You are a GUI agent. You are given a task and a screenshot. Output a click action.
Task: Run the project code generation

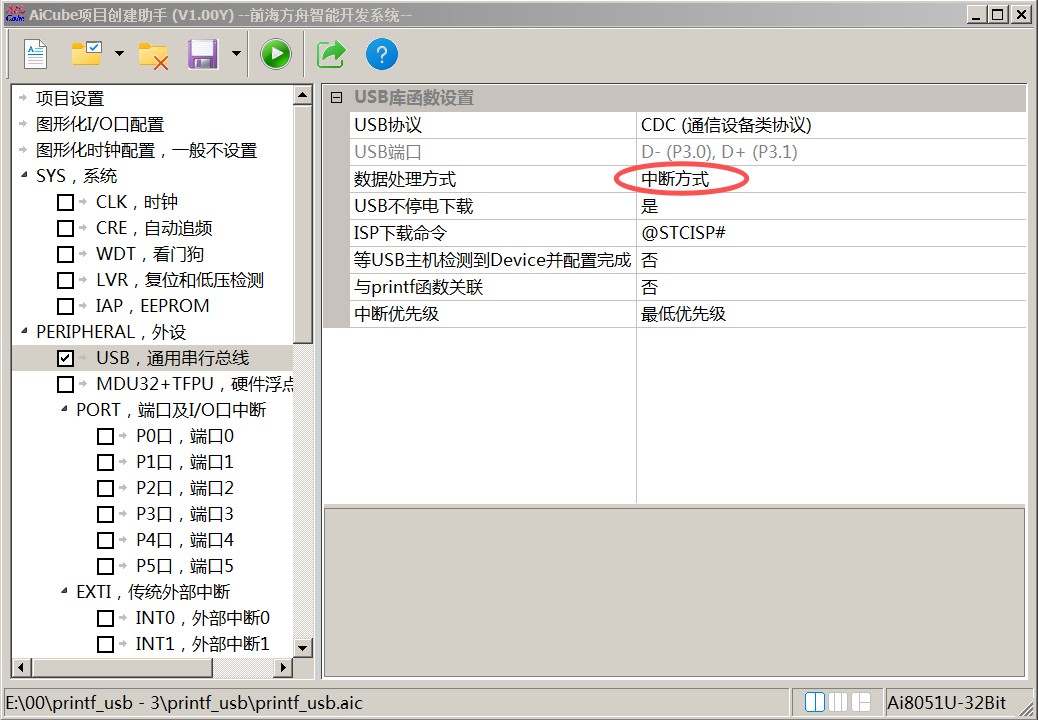coord(276,54)
